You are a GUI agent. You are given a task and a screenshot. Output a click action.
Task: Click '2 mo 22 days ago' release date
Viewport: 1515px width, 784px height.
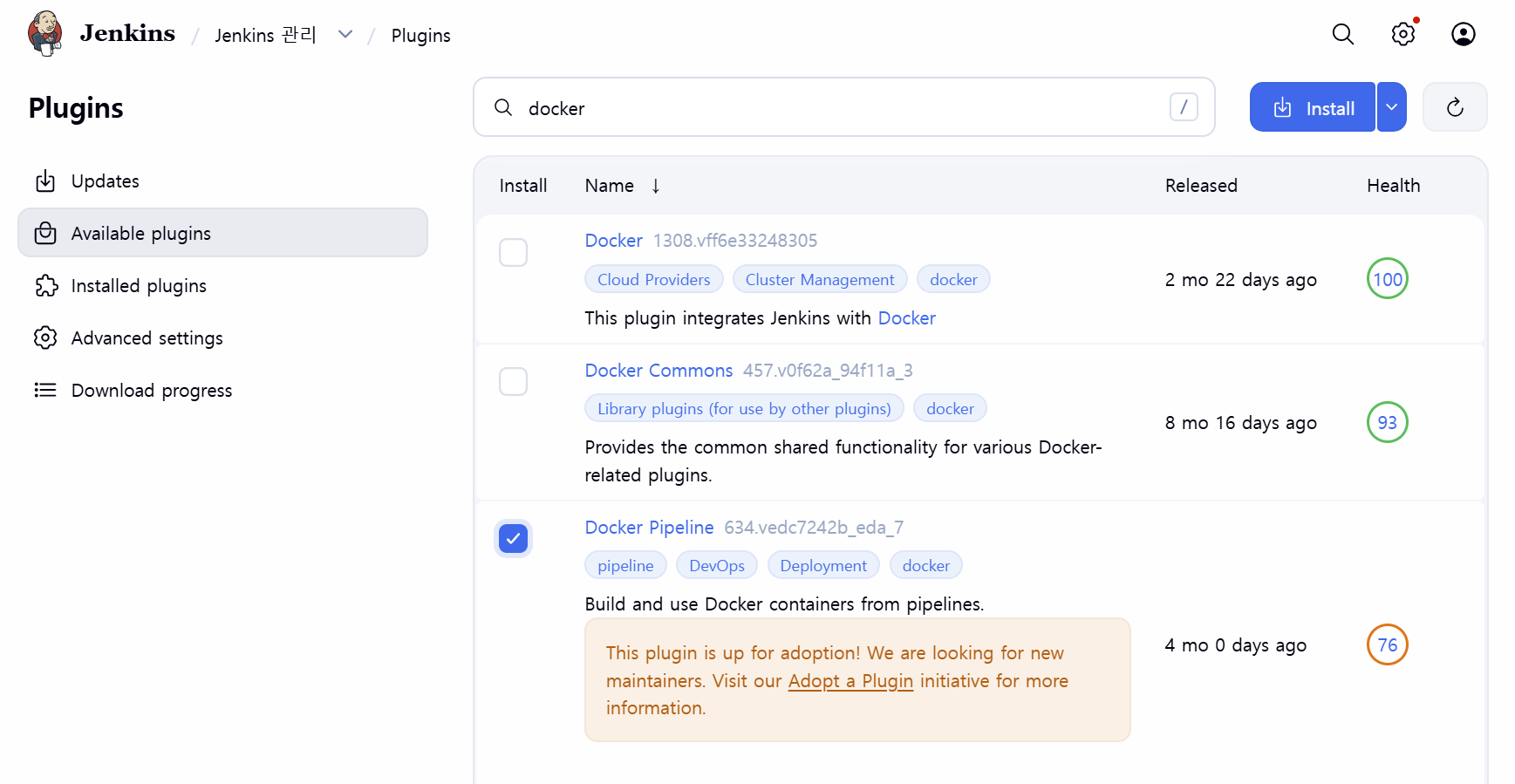(x=1240, y=280)
